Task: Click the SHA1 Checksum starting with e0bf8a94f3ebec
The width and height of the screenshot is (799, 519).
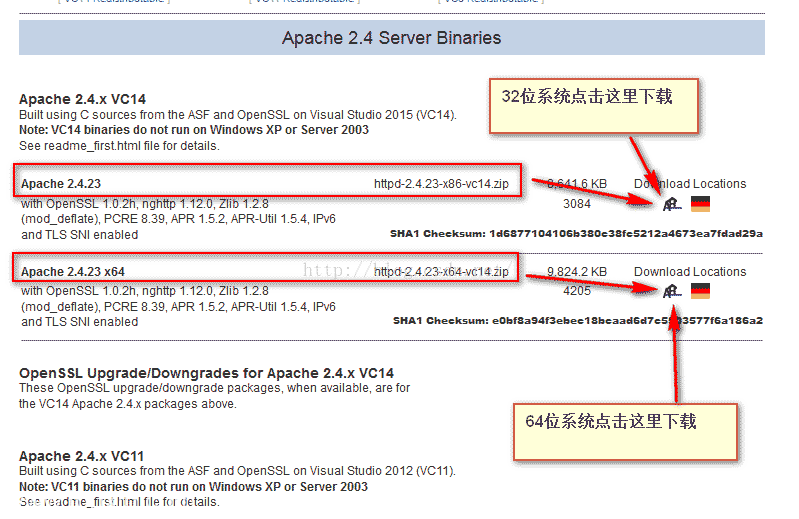Action: tap(578, 321)
